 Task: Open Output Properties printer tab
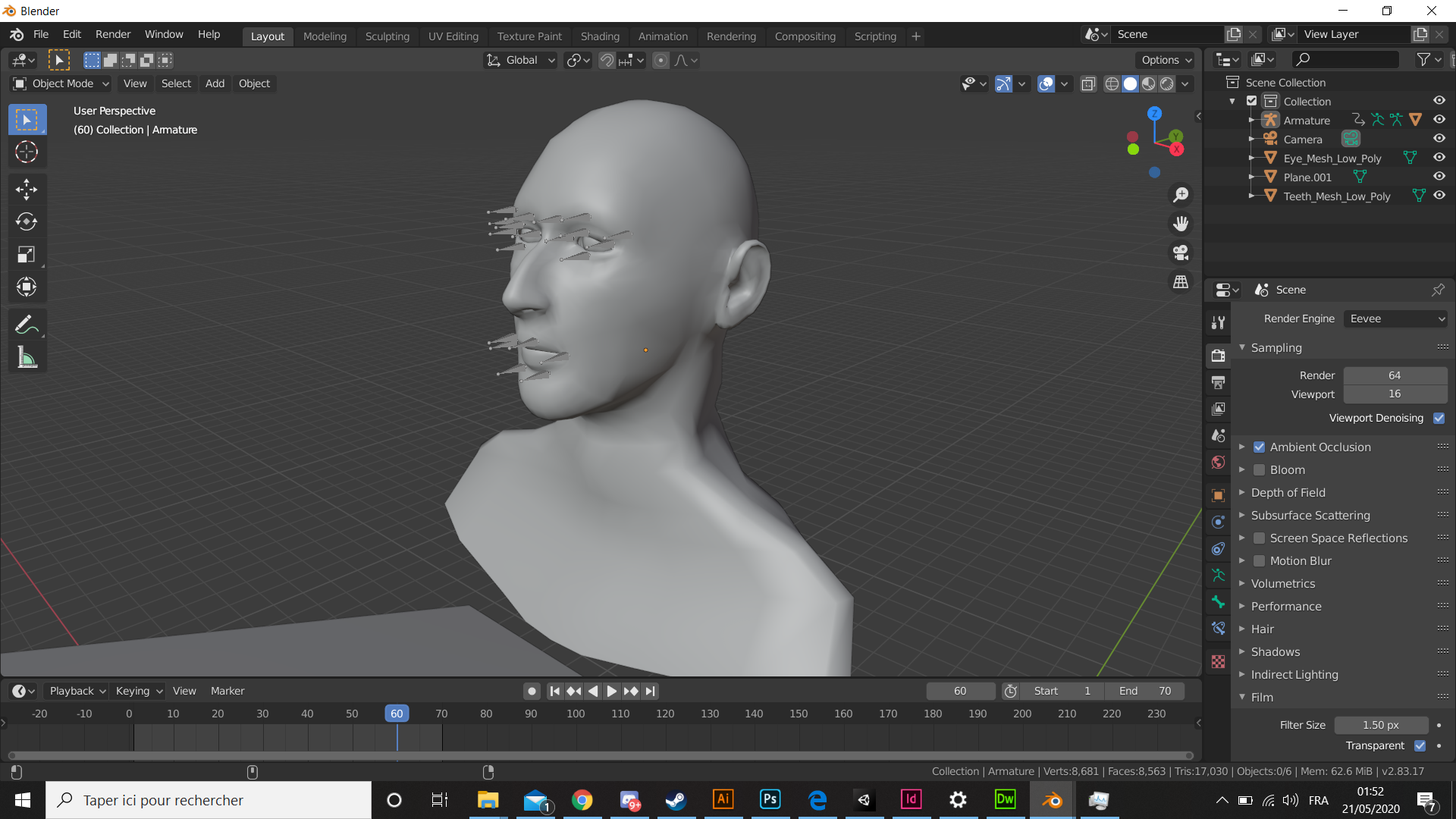tap(1219, 382)
